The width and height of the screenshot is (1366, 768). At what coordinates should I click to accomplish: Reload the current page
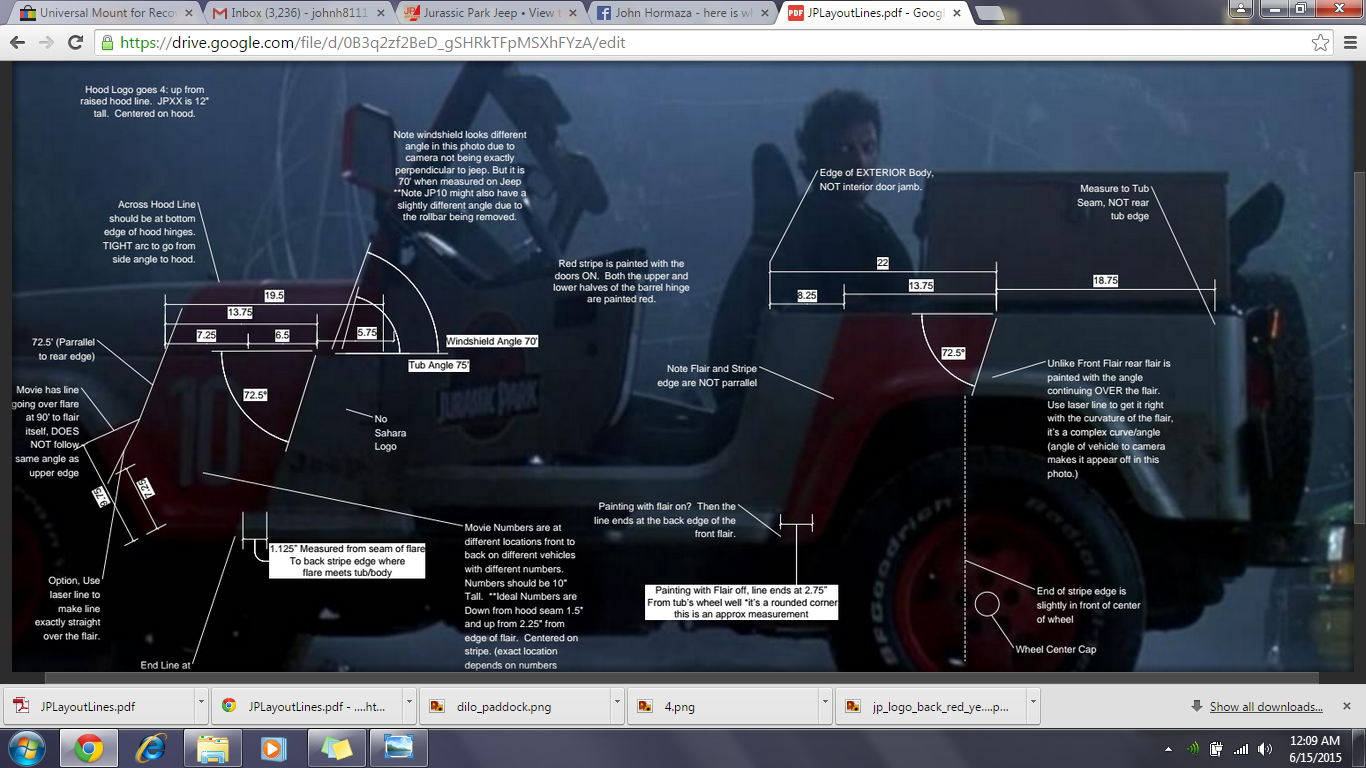click(75, 43)
